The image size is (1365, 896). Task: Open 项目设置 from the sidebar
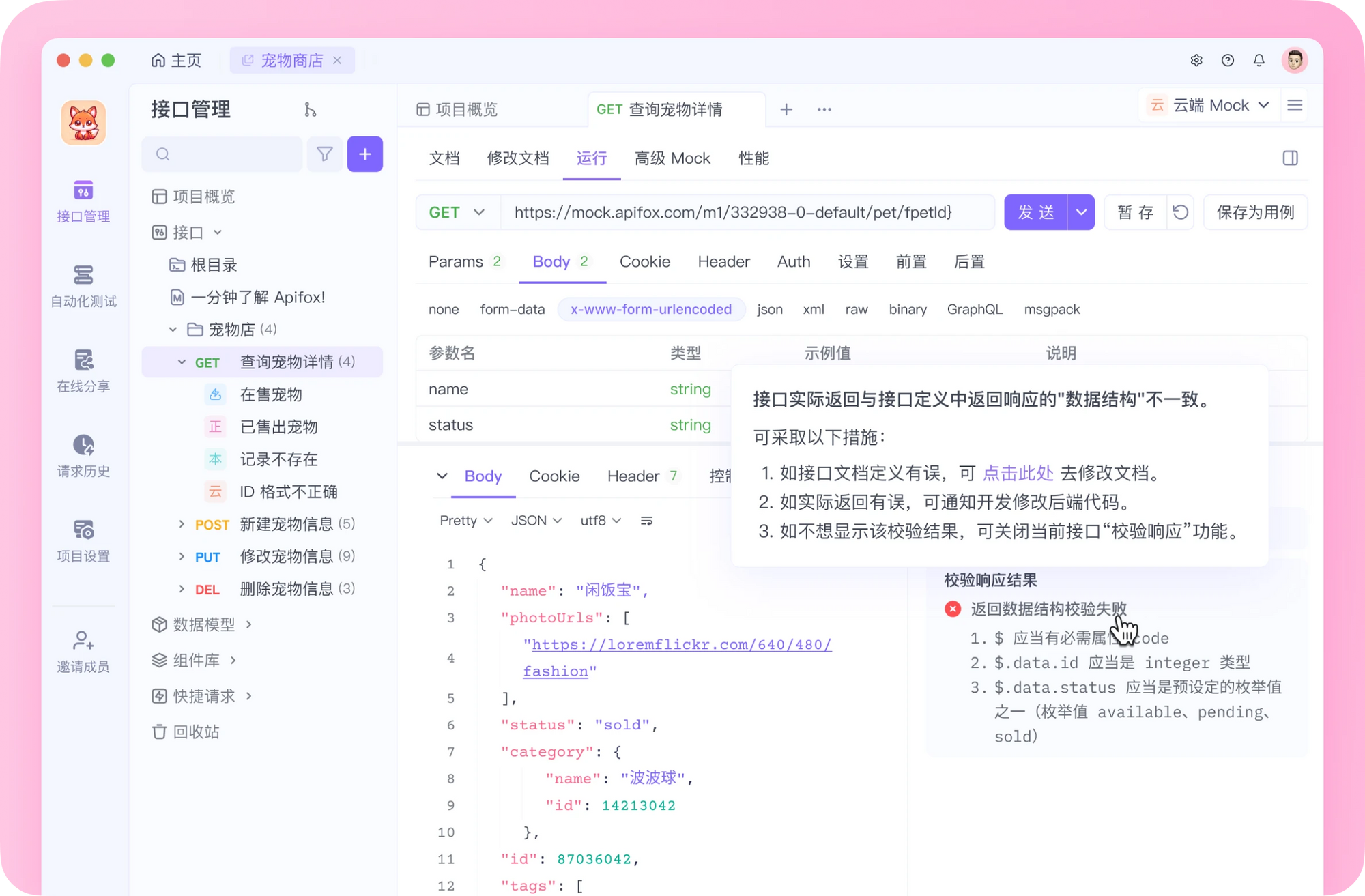click(x=83, y=539)
